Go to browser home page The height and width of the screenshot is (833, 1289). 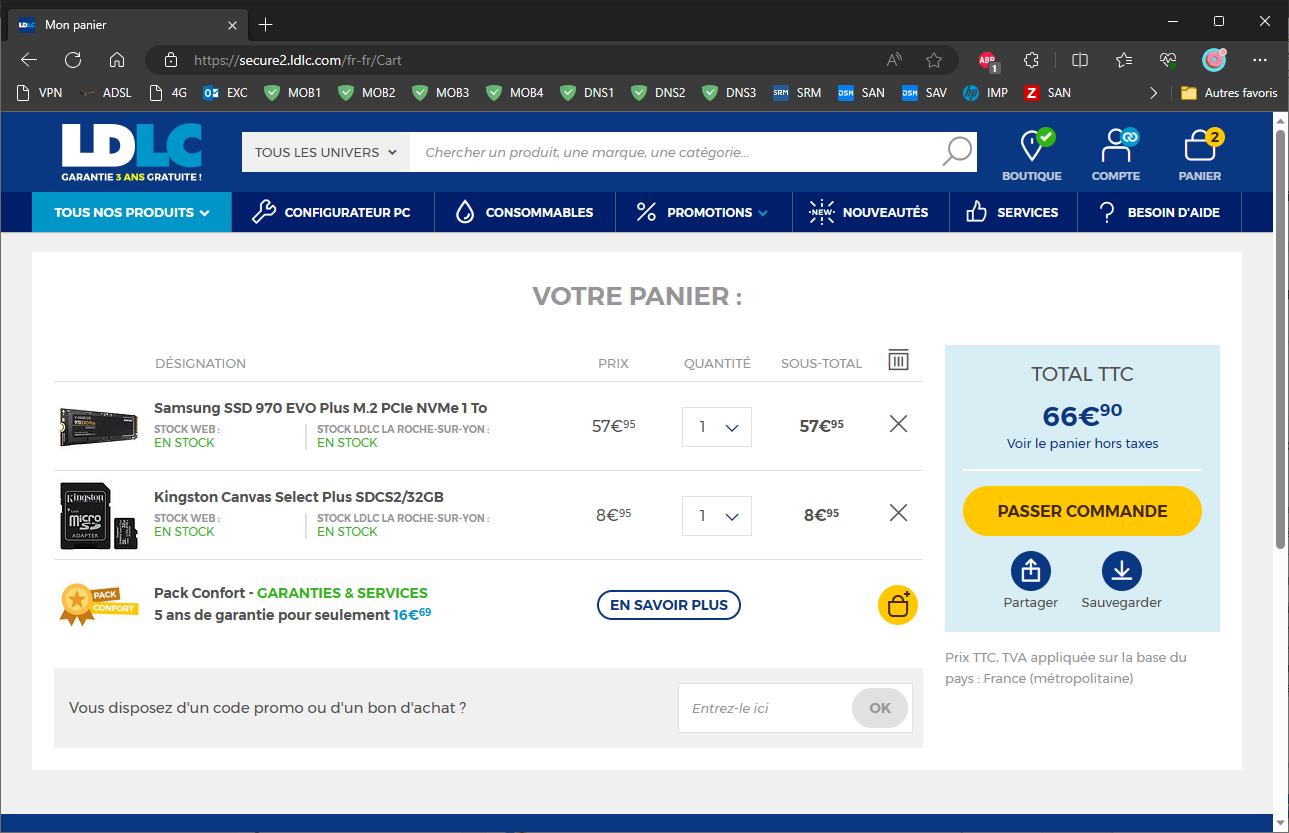117,60
